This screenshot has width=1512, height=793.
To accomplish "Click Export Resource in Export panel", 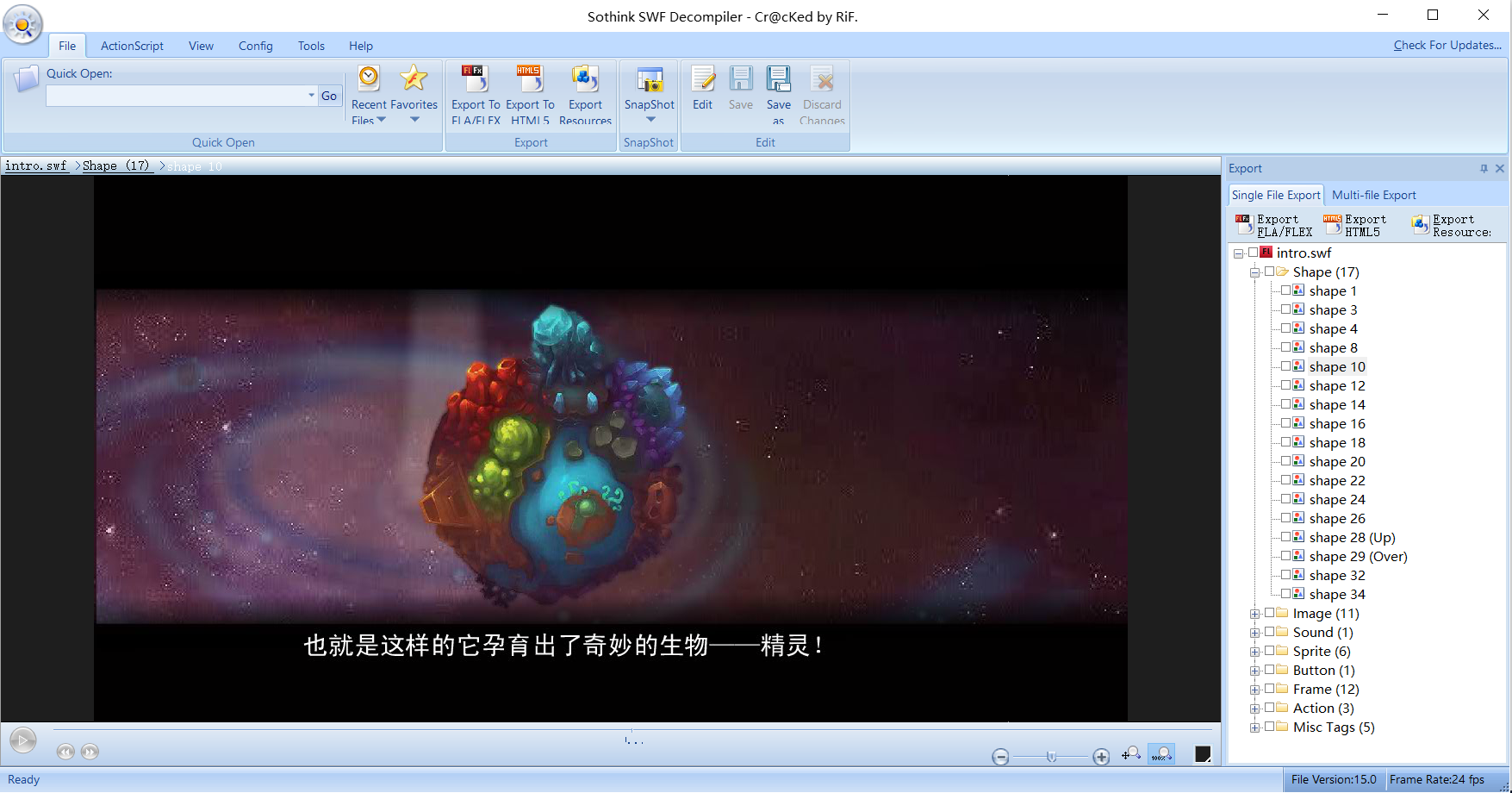I will [1452, 226].
